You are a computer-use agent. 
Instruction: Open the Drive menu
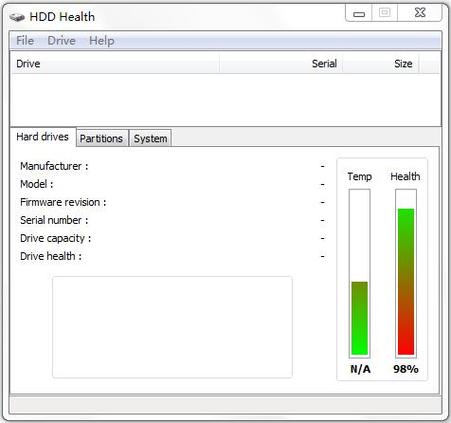tap(62, 41)
